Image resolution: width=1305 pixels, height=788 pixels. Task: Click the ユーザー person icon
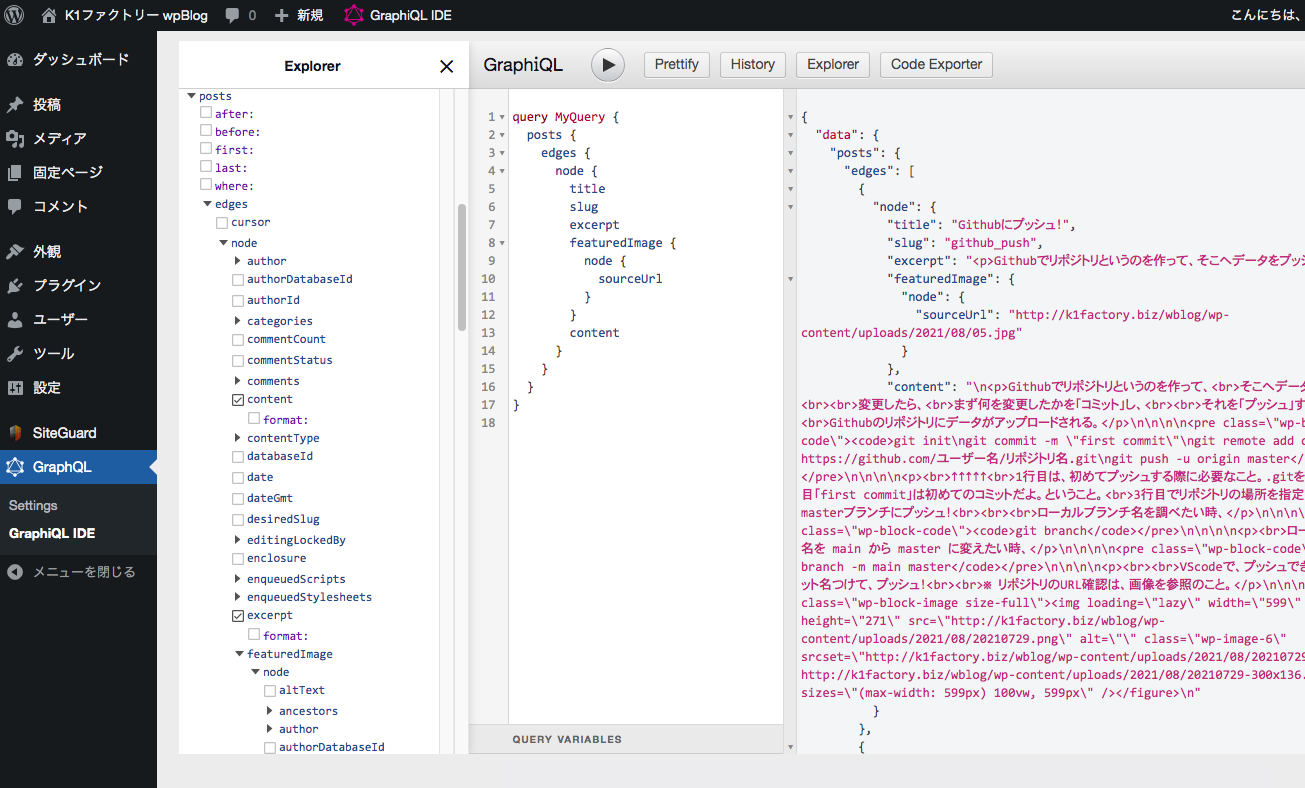(15, 320)
